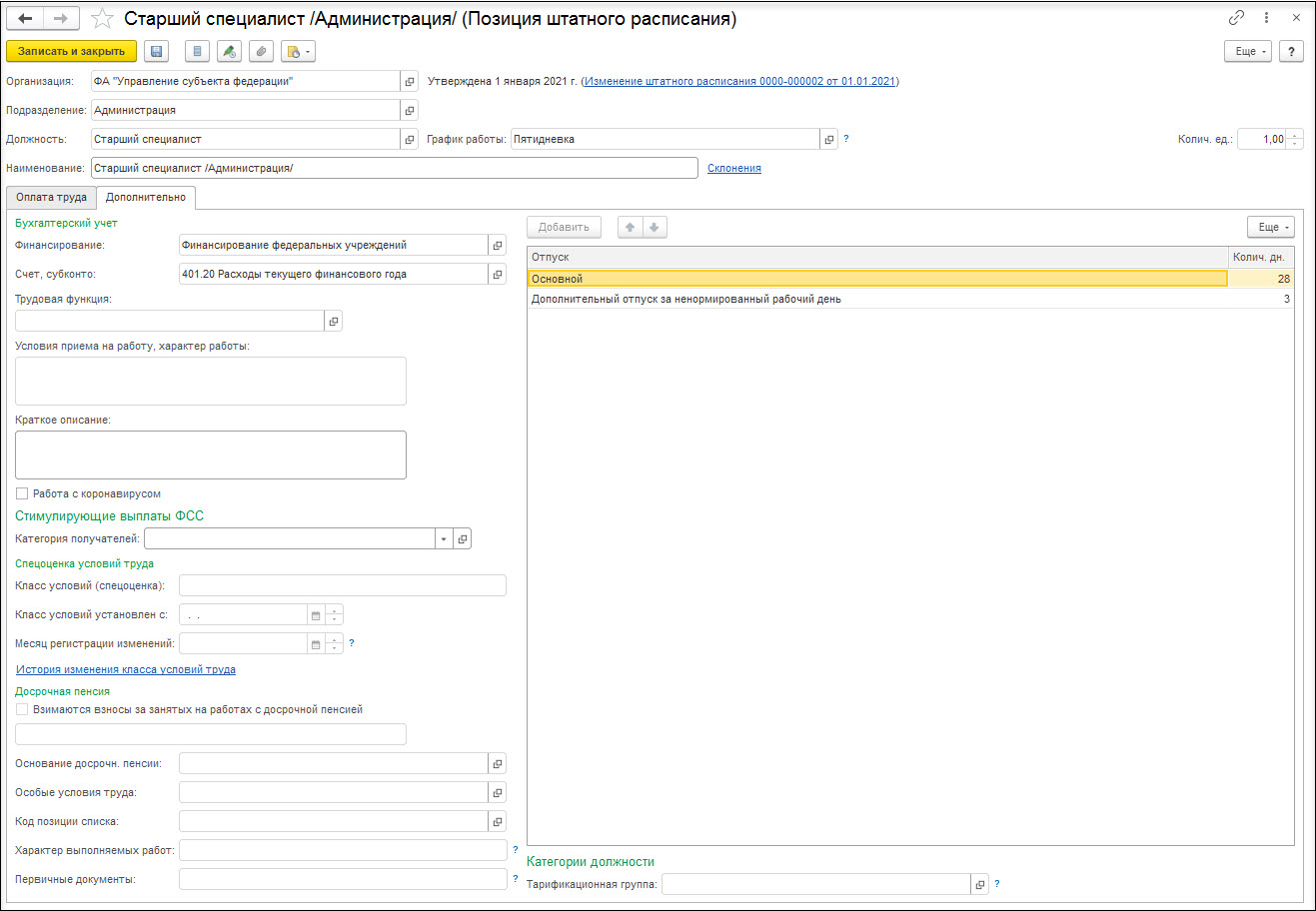Open the create-based-on dropdown in toolbar
This screenshot has height=911, width=1316.
[298, 51]
